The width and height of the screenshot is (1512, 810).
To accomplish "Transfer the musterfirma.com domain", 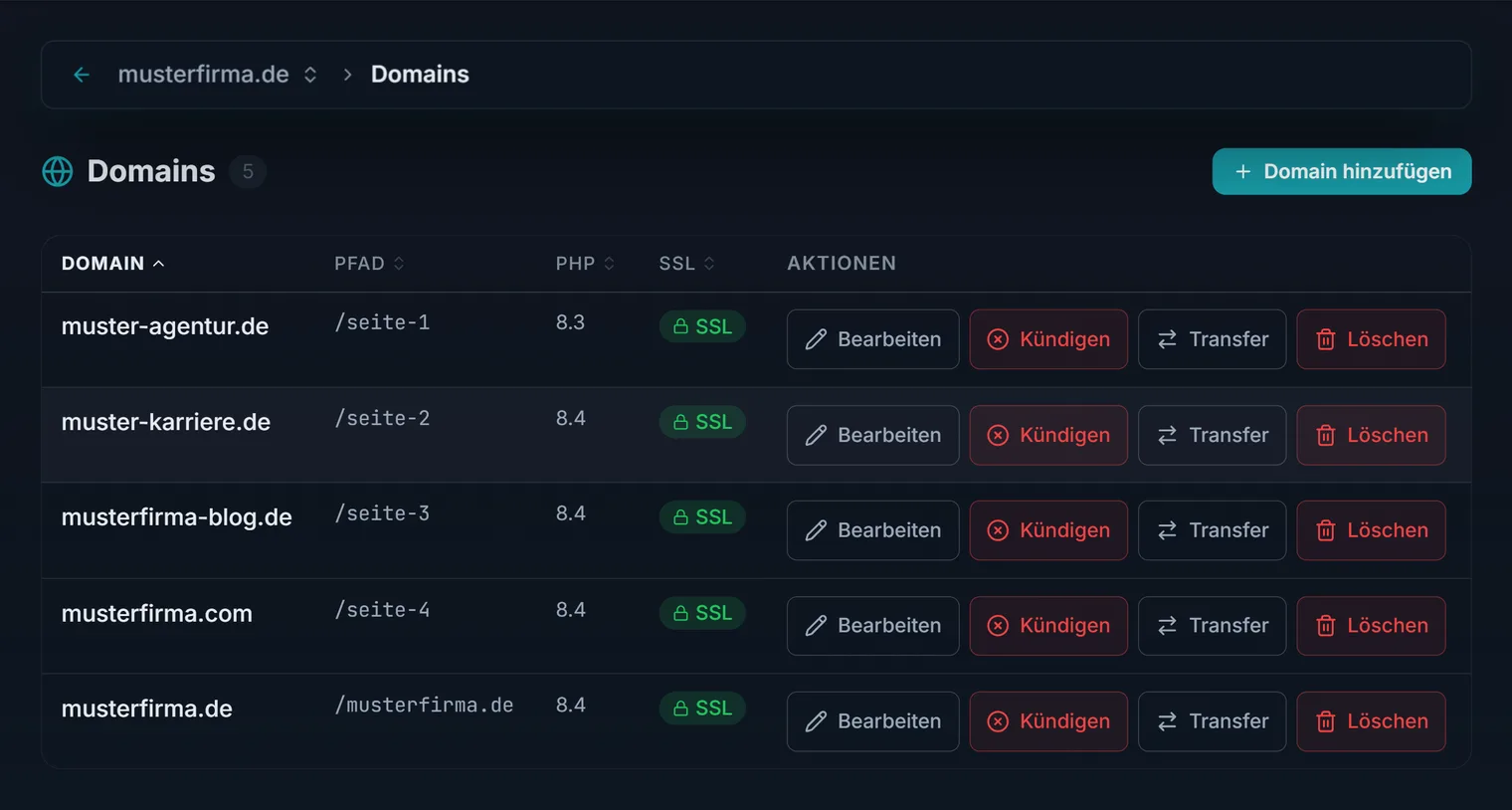I will (x=1212, y=626).
